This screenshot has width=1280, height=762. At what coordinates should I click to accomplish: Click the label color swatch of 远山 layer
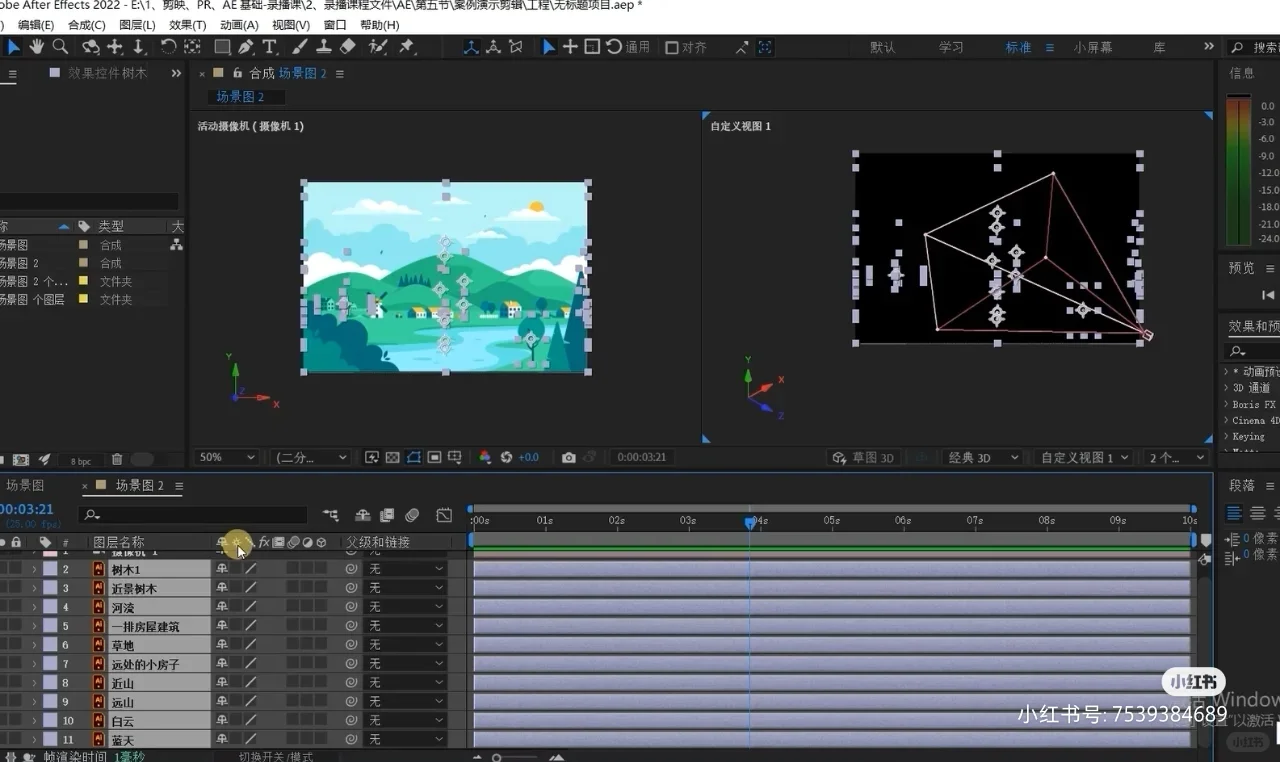click(50, 702)
